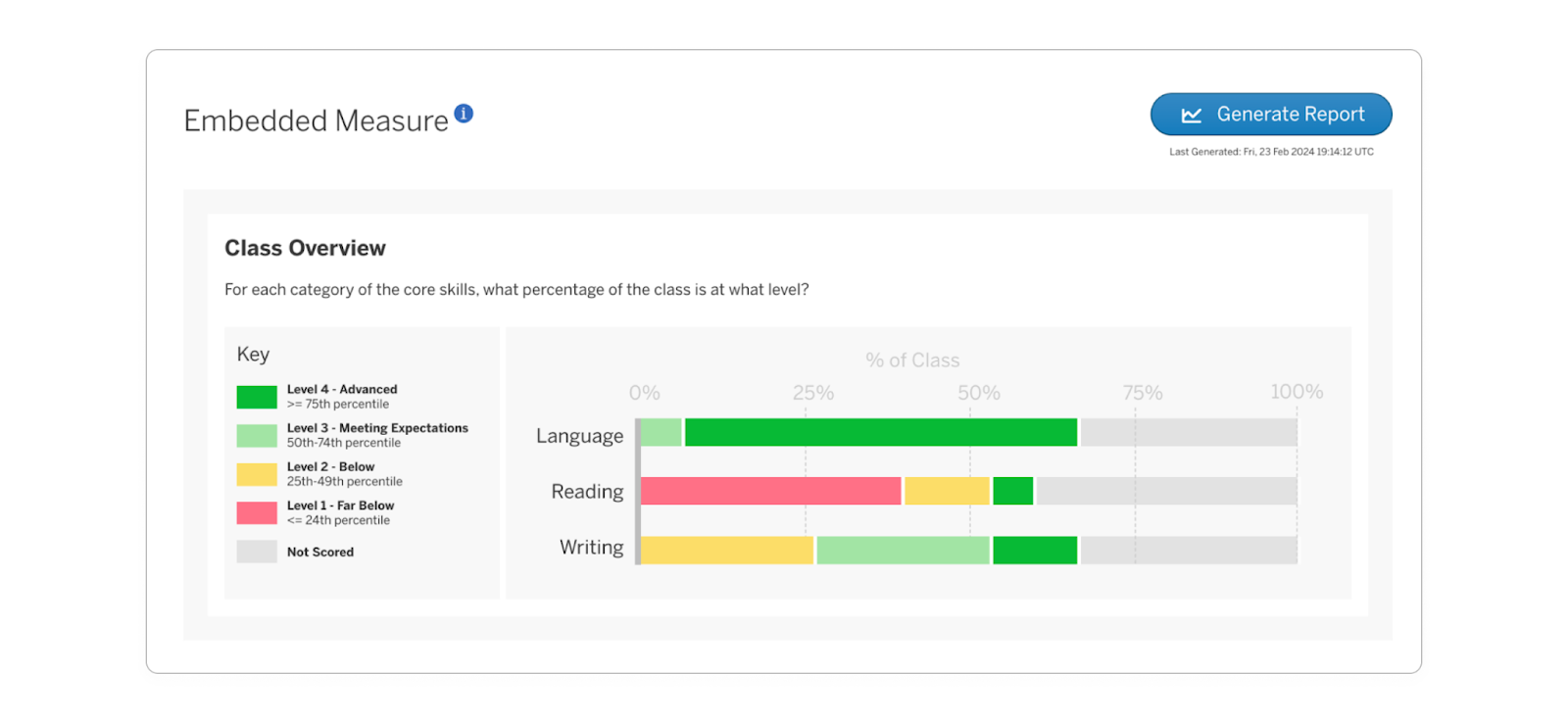Select the Writing row label
Viewport: 1568px width, 723px height.
[592, 548]
